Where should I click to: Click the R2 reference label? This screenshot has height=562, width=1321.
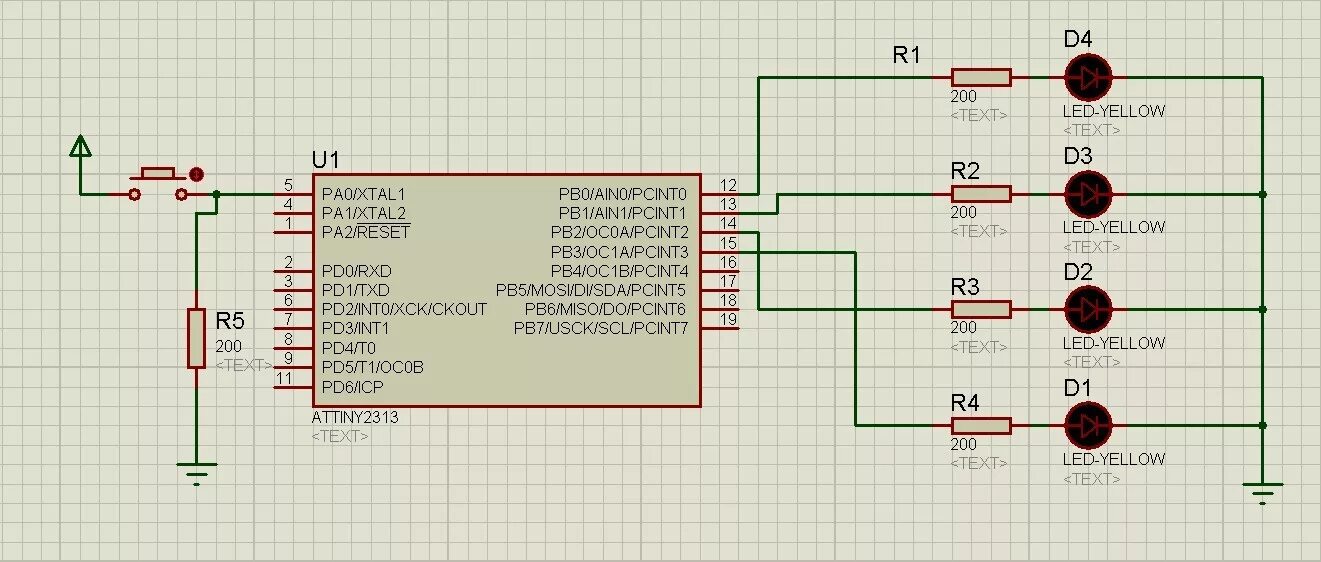click(x=965, y=171)
